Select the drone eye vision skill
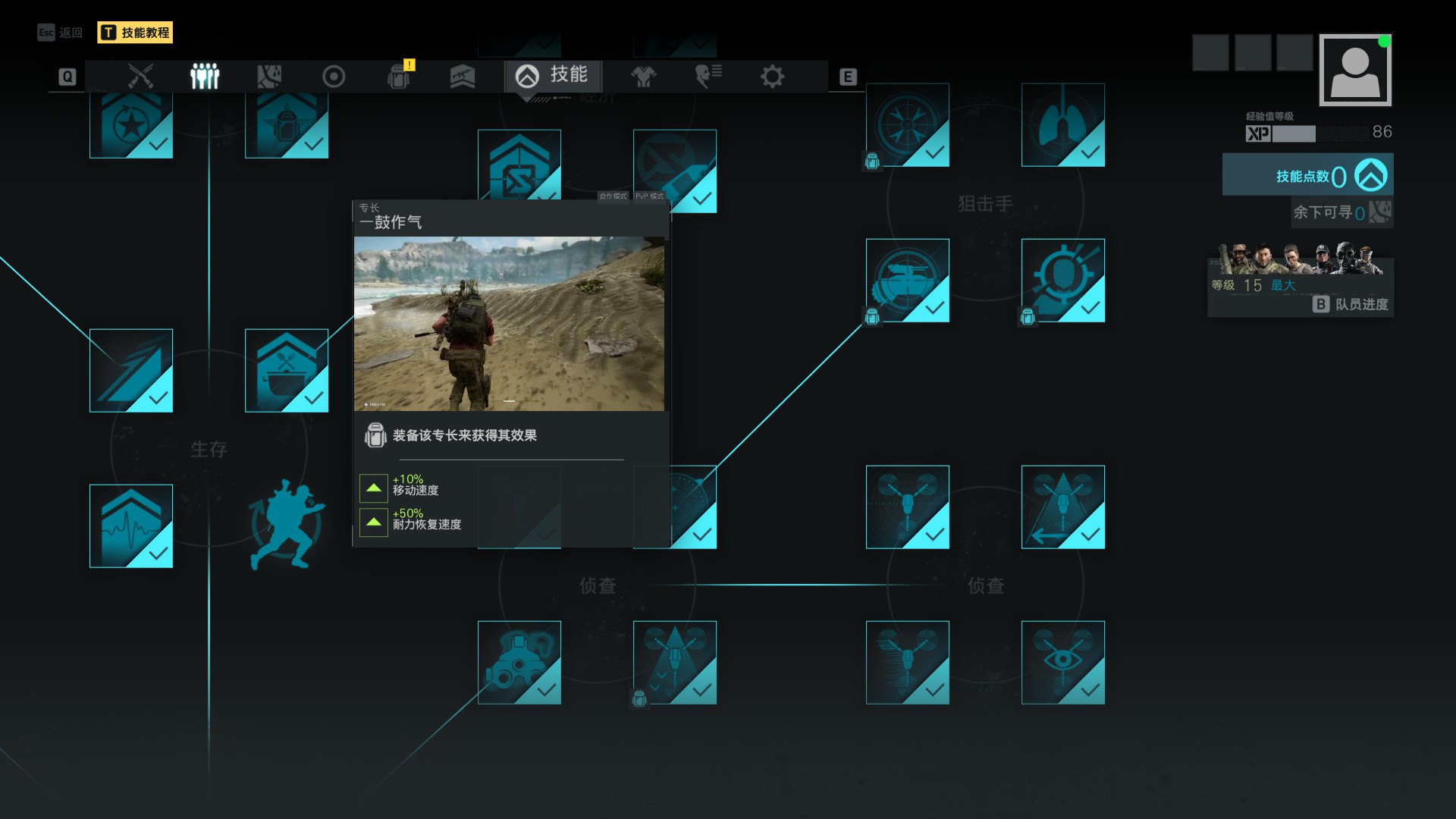Image resolution: width=1456 pixels, height=819 pixels. (x=1062, y=662)
